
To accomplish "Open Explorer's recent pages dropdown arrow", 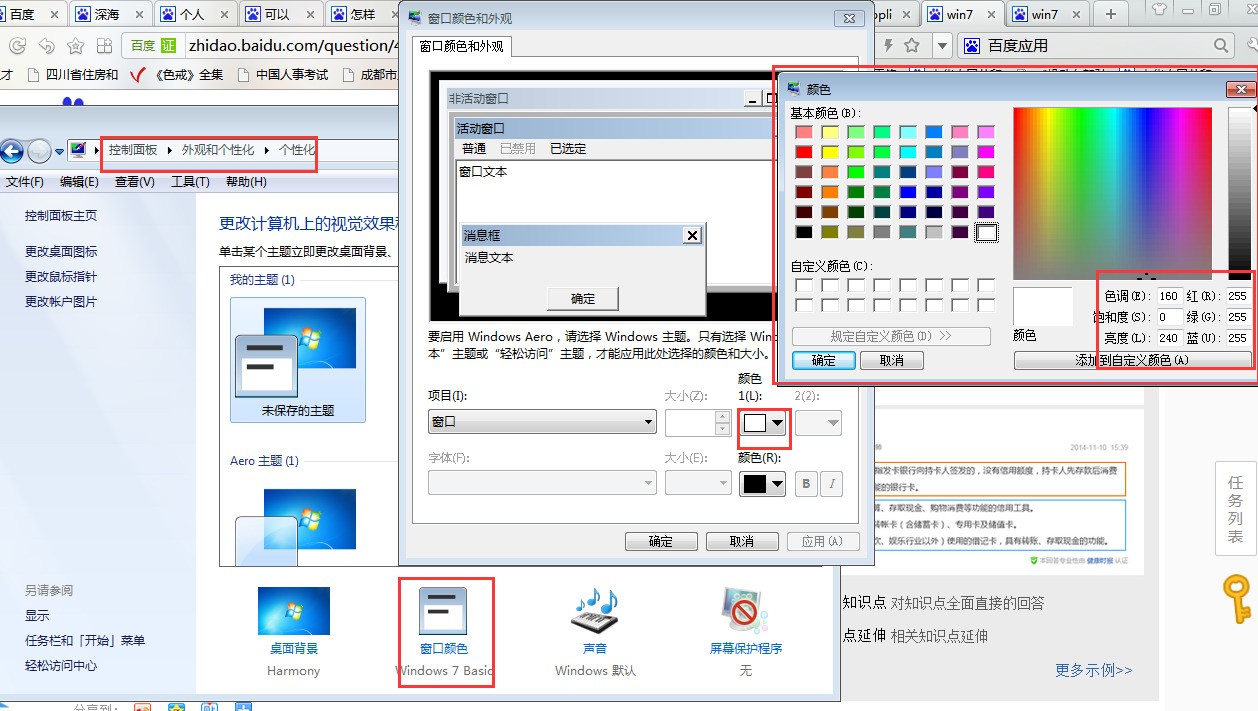I will (60, 151).
